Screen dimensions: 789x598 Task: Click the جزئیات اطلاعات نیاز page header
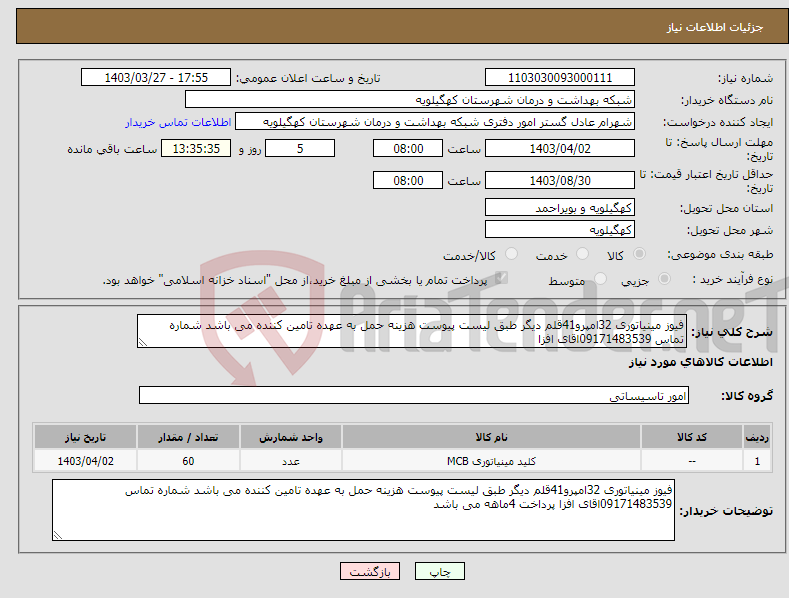pos(715,27)
